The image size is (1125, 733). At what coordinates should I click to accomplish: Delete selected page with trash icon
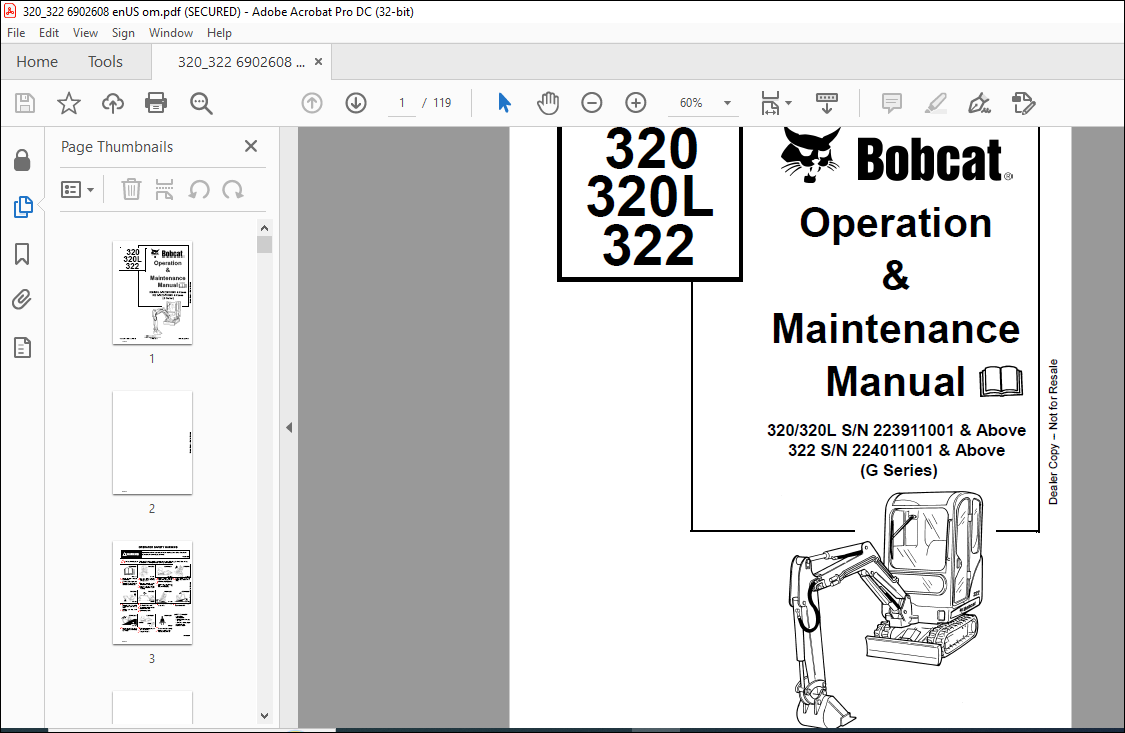click(131, 189)
